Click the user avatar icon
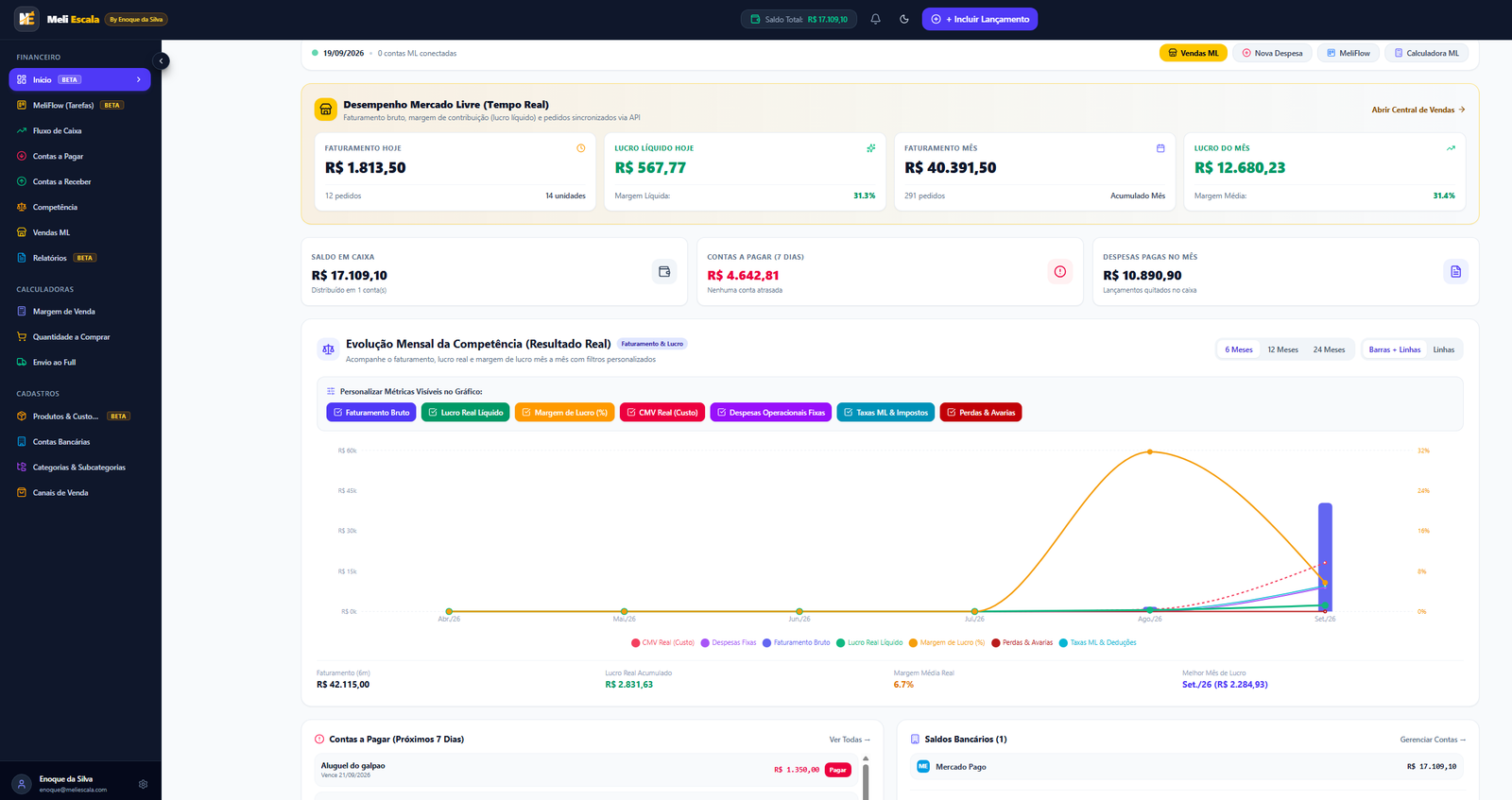The height and width of the screenshot is (800, 1512). click(x=22, y=784)
